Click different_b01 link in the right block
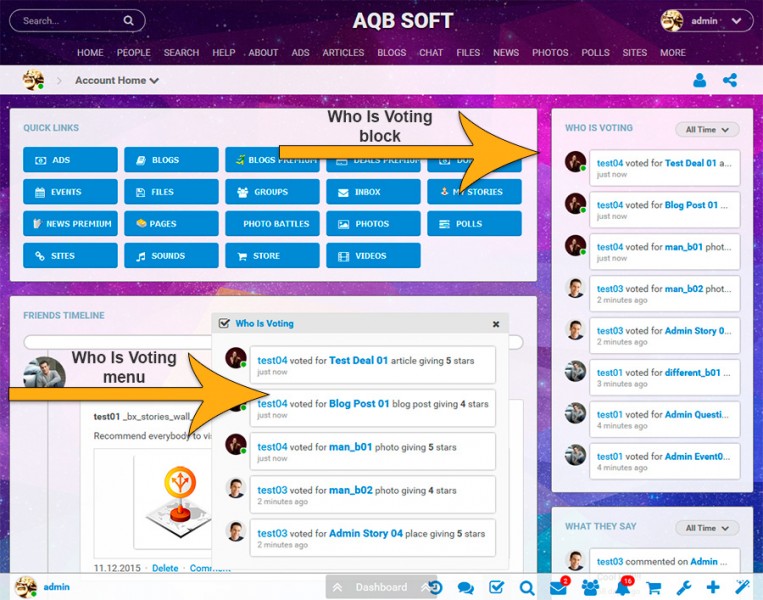Image resolution: width=763 pixels, height=600 pixels. (692, 372)
